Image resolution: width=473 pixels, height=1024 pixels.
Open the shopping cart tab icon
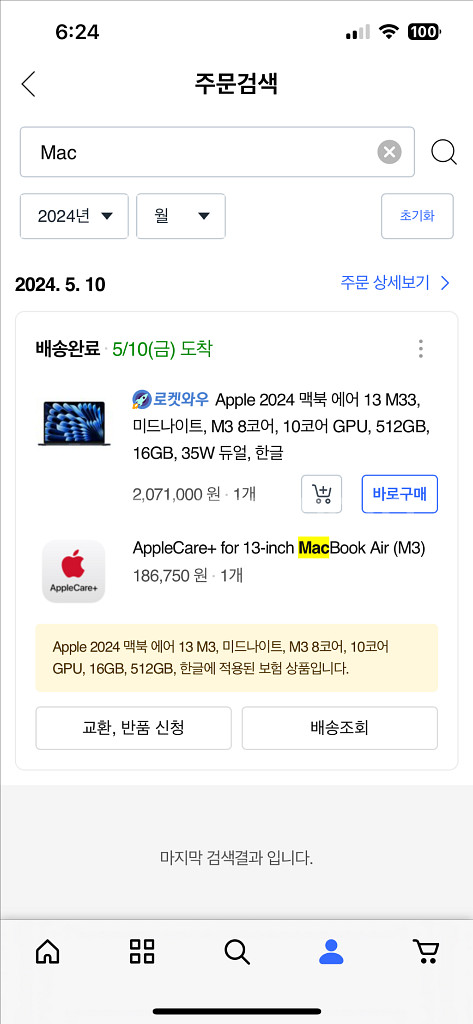click(426, 952)
